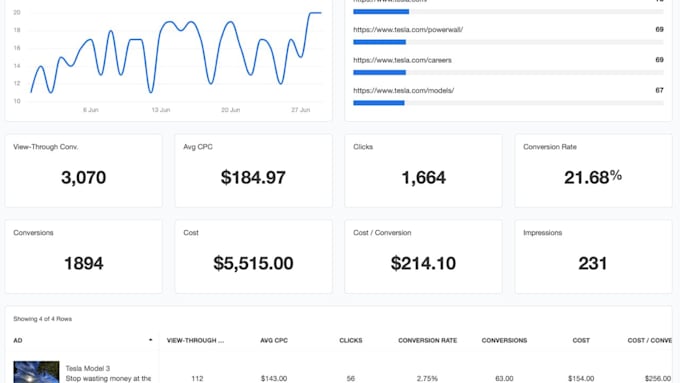Click the View-Through Conv. card value 3,070

[83, 177]
